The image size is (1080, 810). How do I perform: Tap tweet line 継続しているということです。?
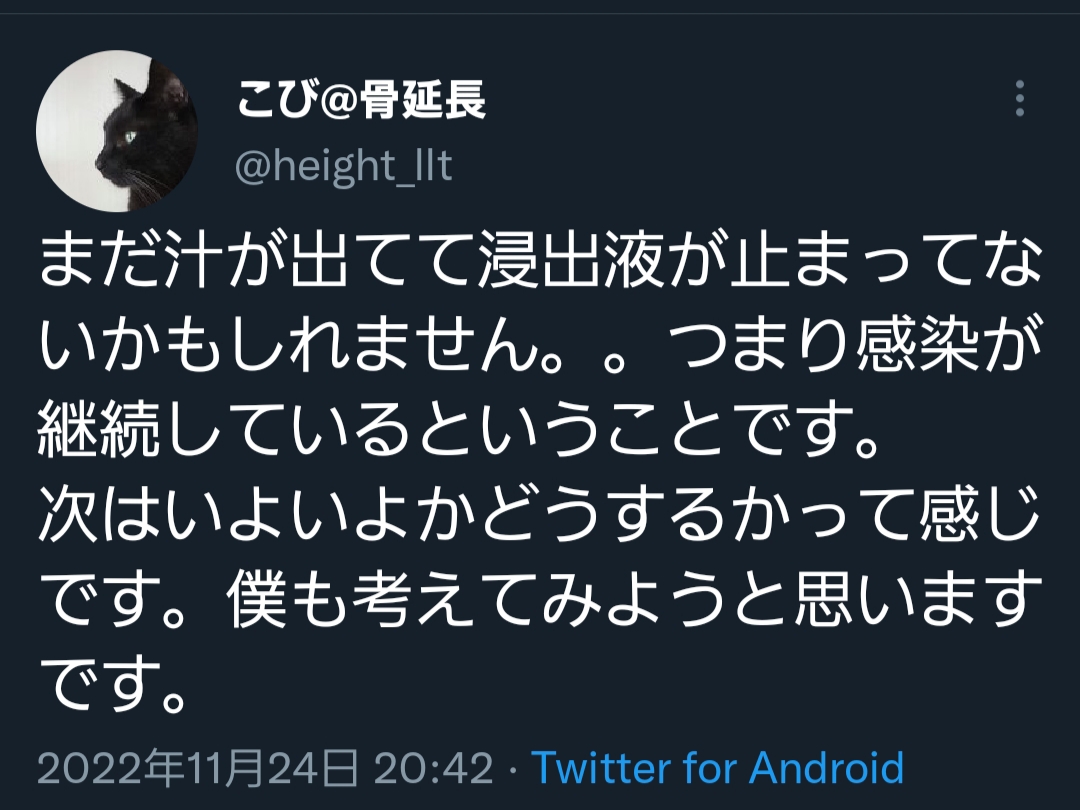click(x=459, y=430)
